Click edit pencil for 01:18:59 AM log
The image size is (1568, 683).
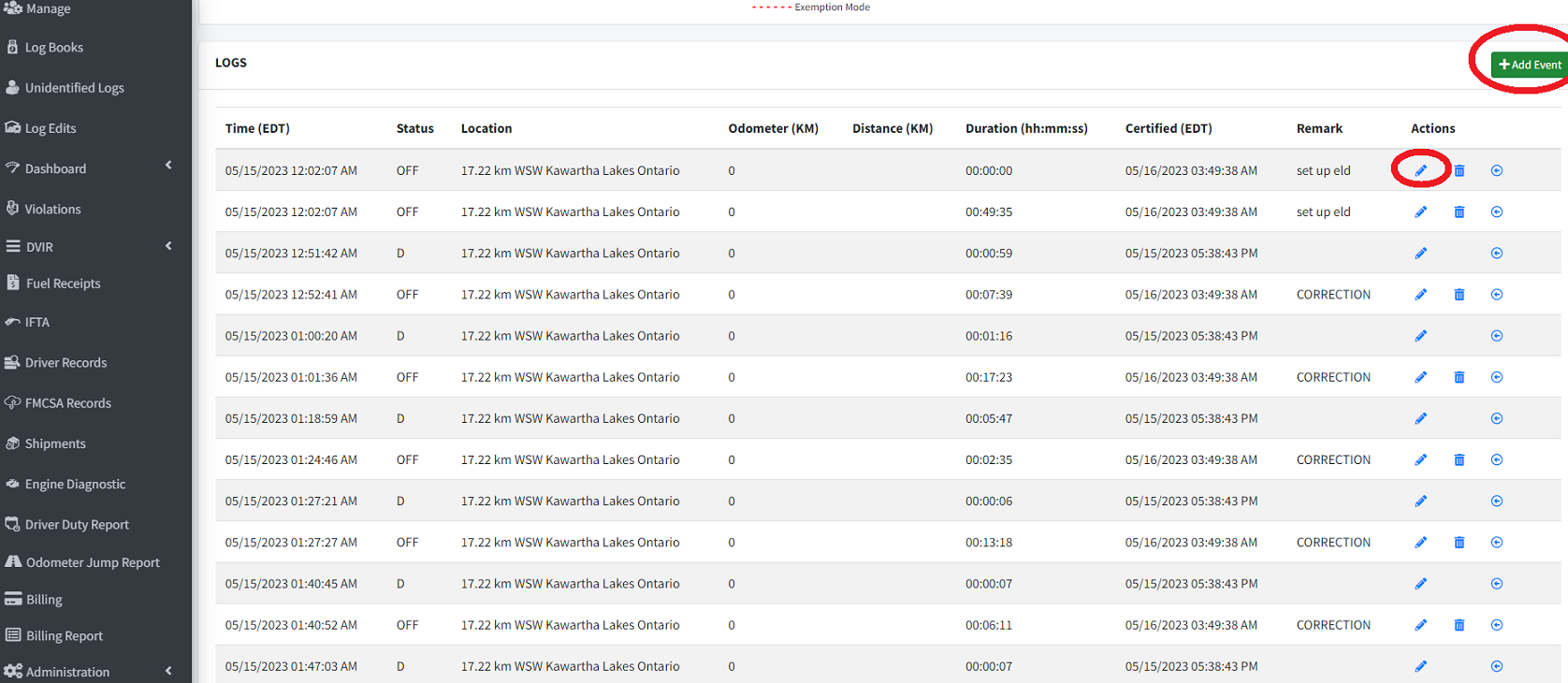pyautogui.click(x=1420, y=418)
